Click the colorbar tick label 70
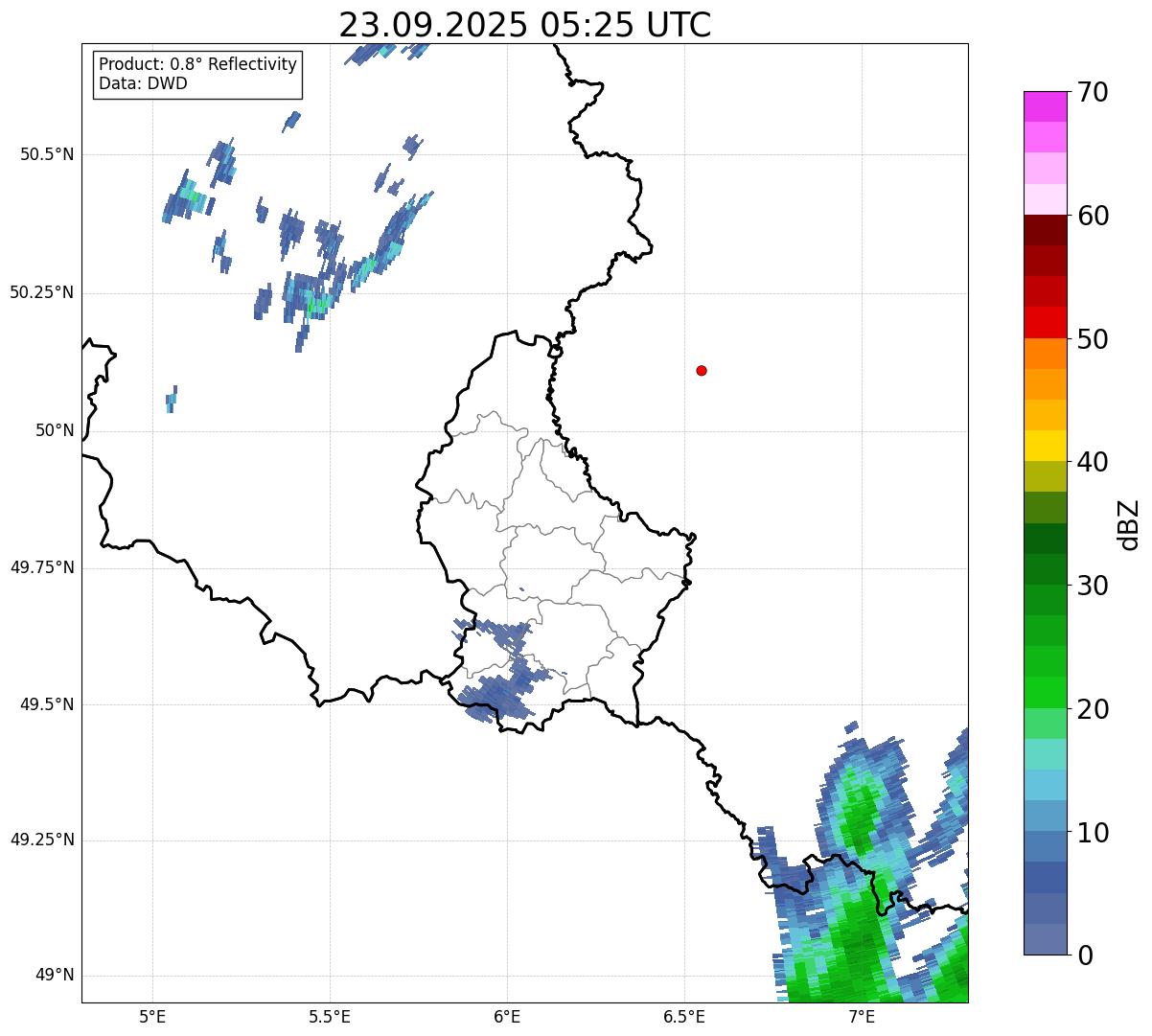This screenshot has height=1036, width=1152. click(1092, 92)
